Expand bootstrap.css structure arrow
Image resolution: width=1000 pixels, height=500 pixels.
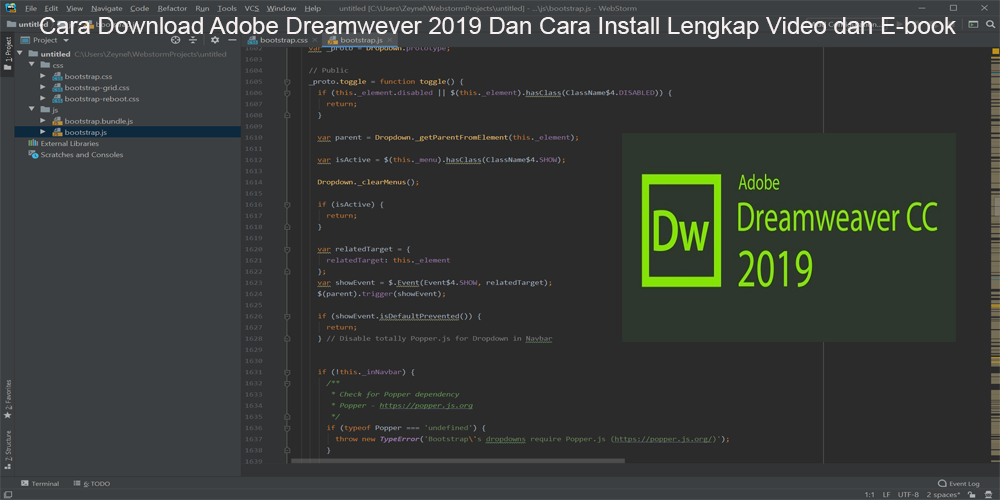(x=43, y=77)
